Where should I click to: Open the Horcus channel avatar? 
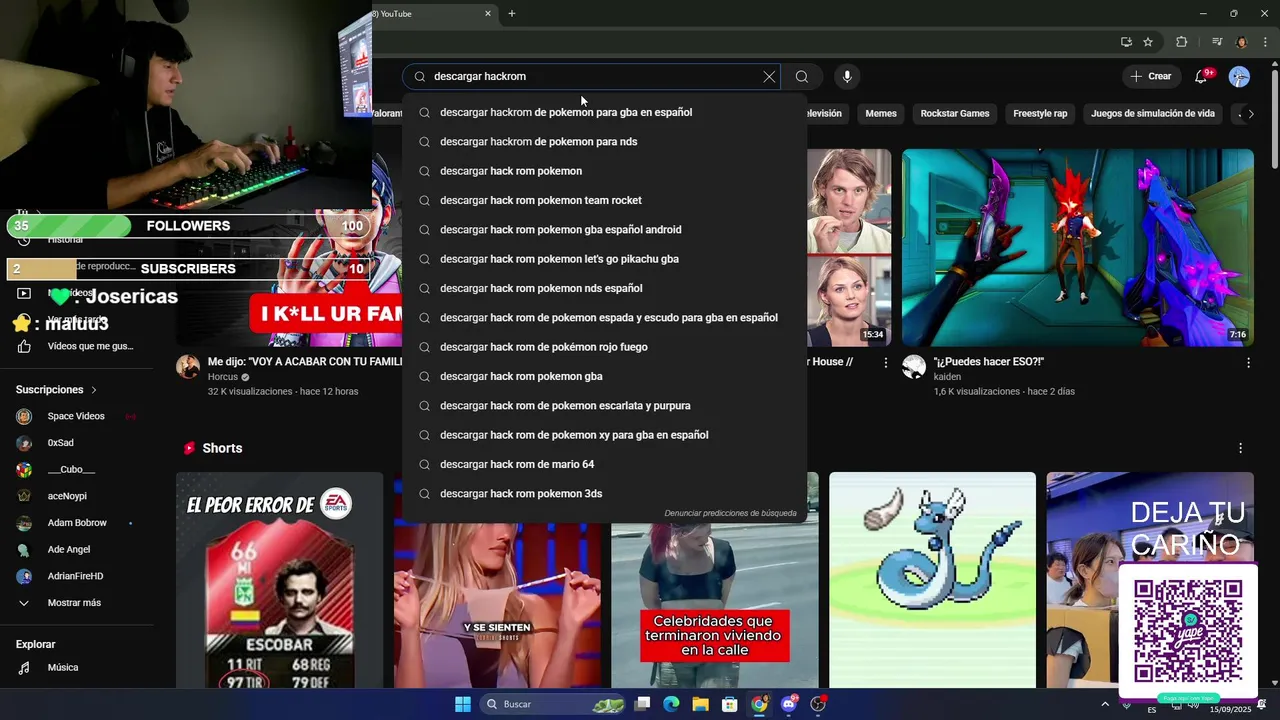(188, 367)
